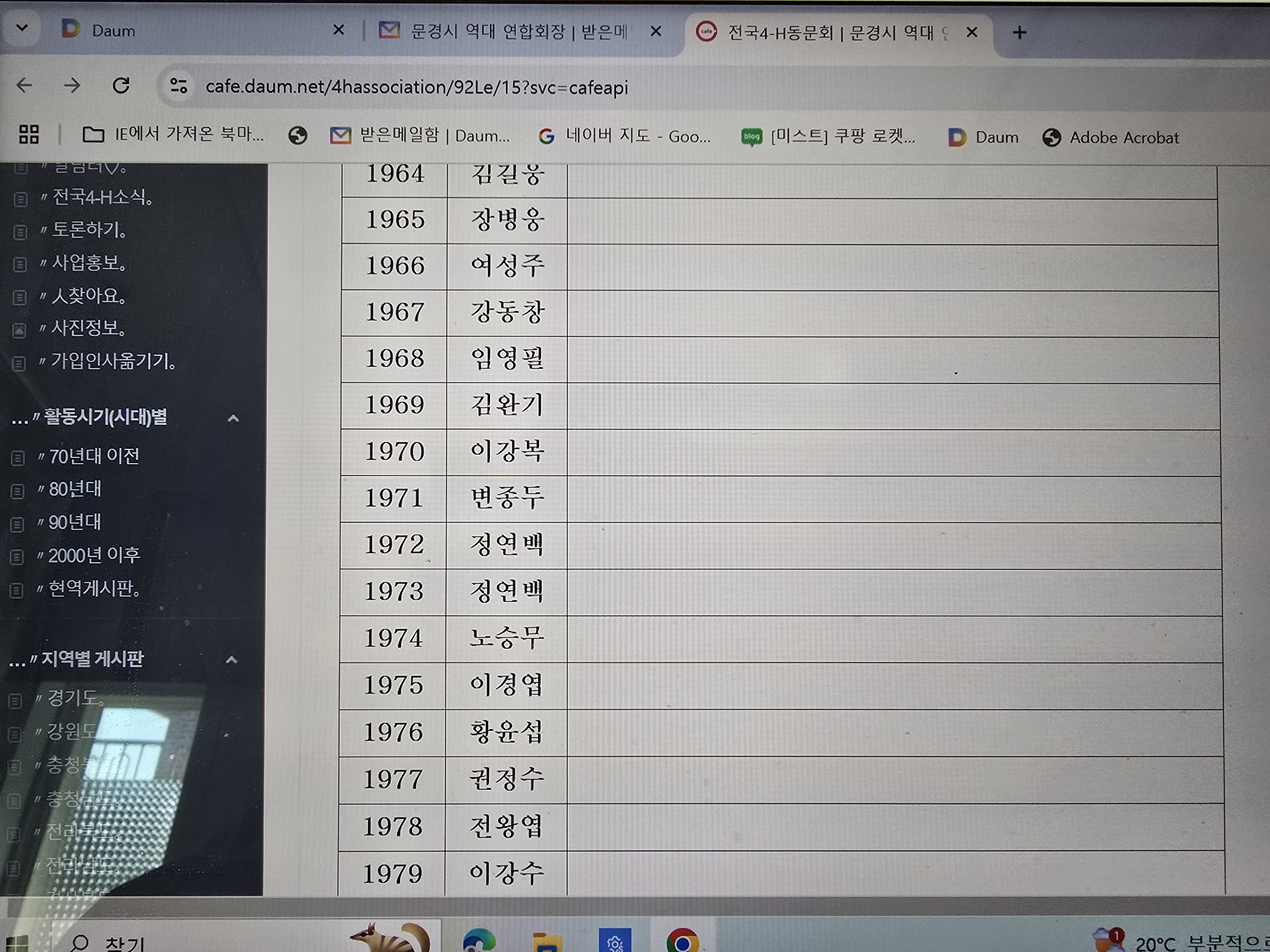Reload the current cafe page
The width and height of the screenshot is (1270, 952).
[x=121, y=85]
